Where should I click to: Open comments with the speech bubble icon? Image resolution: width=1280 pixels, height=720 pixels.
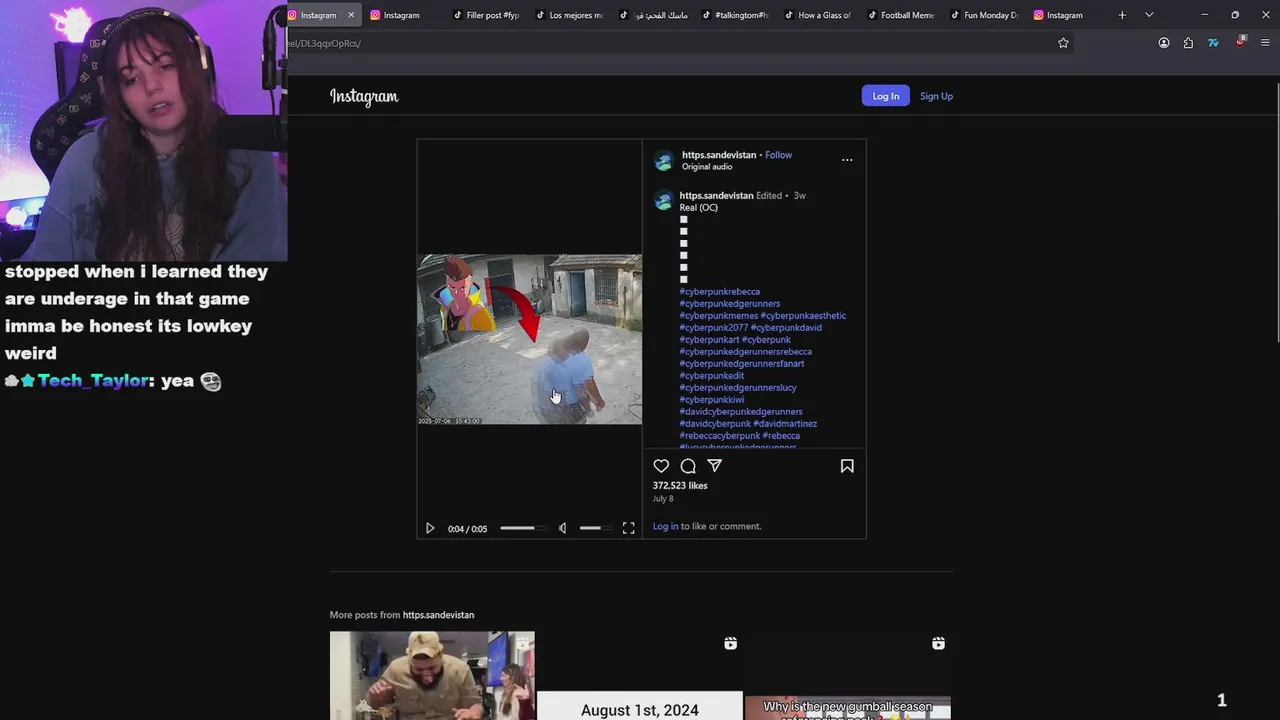[688, 466]
